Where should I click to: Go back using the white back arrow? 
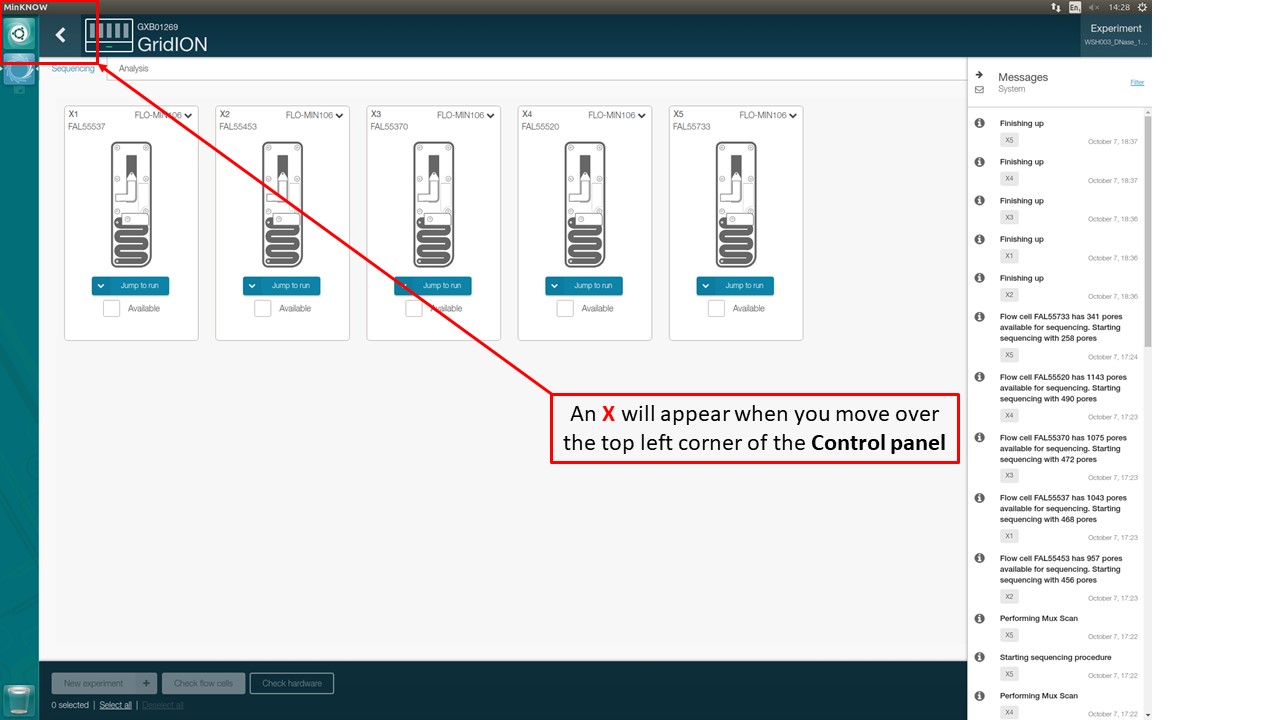point(60,35)
